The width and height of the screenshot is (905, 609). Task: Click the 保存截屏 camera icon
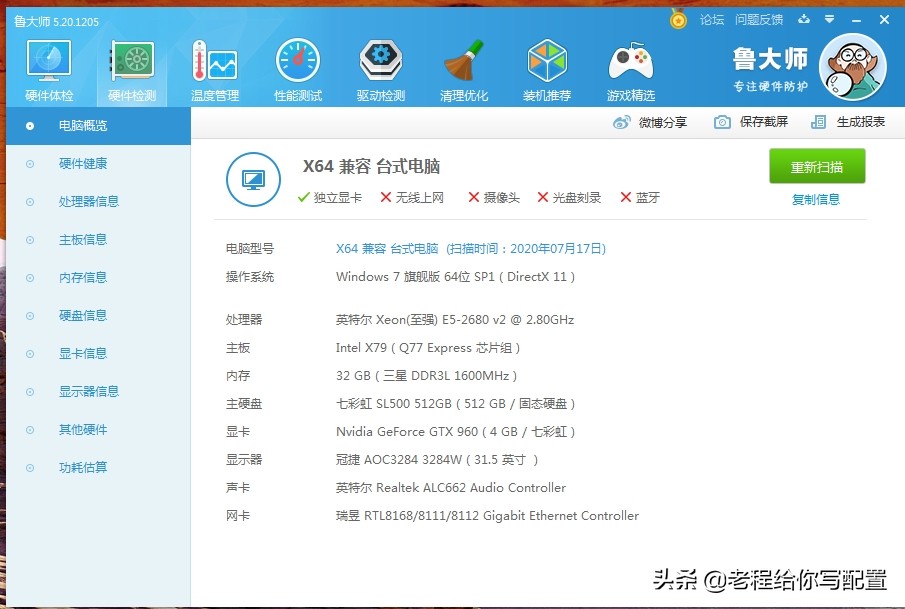click(722, 120)
